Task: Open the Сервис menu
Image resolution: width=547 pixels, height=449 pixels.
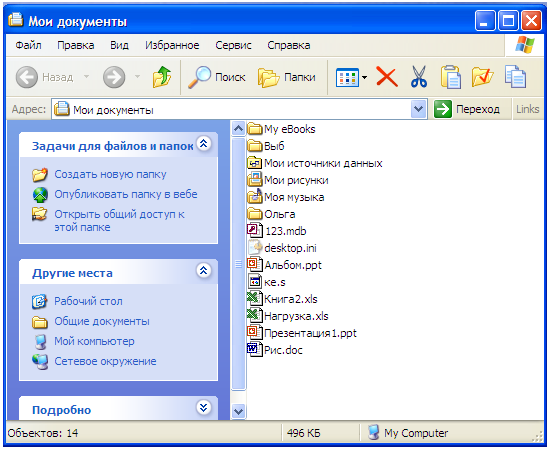Action: tap(233, 45)
